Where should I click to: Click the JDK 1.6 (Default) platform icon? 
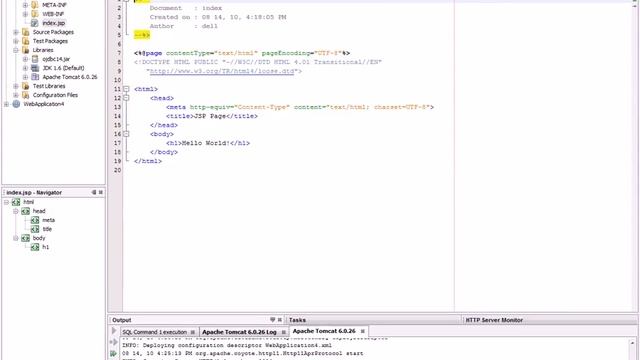point(35,68)
